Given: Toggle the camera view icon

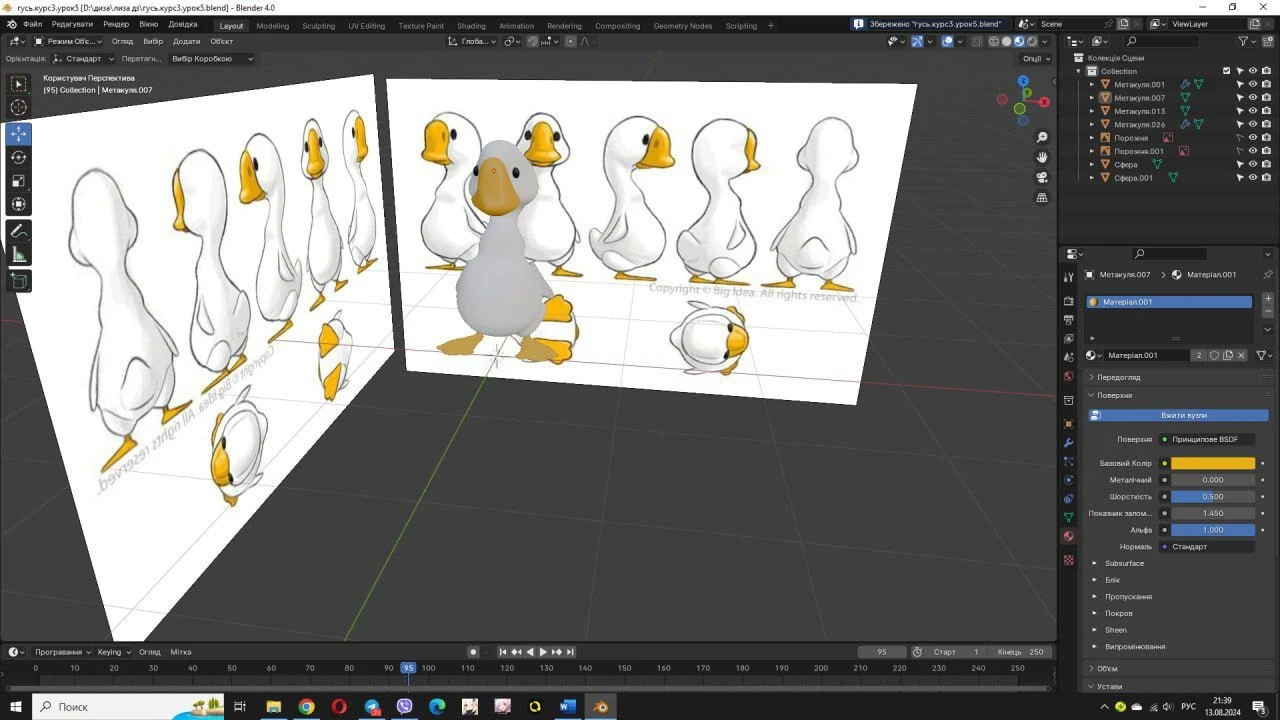Looking at the screenshot, I should coord(1042,177).
